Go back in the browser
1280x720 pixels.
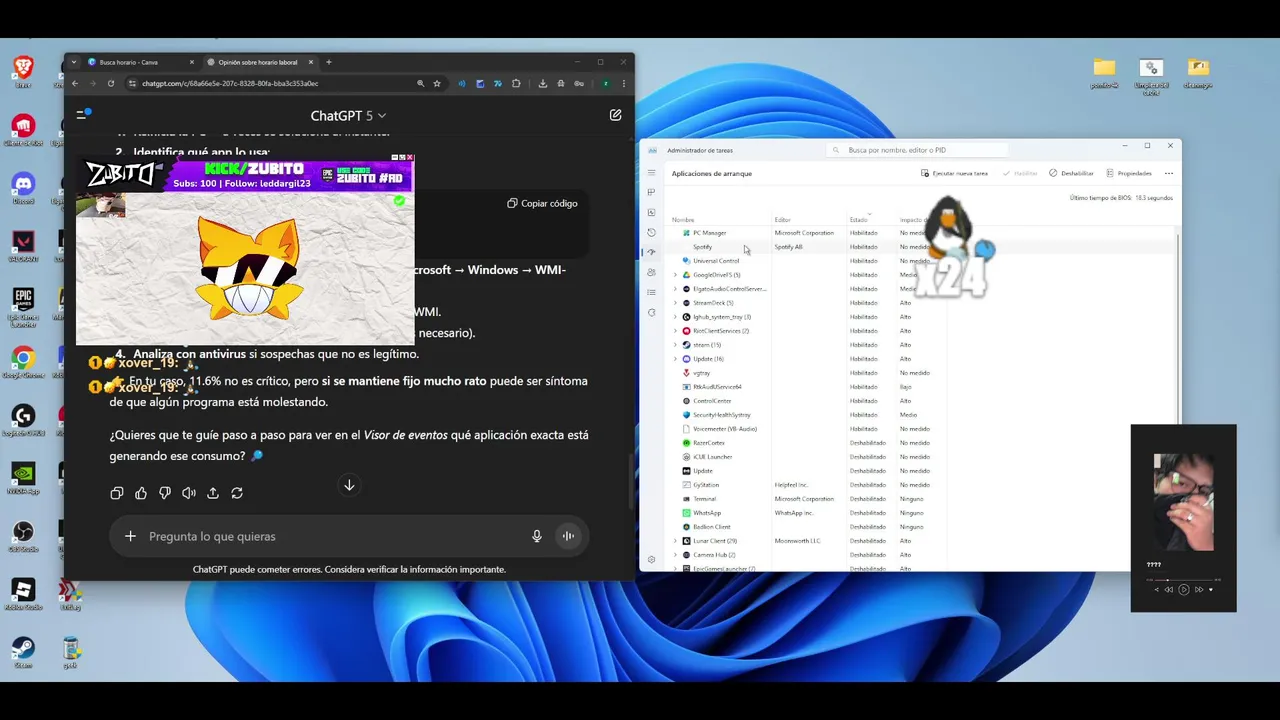coord(75,84)
